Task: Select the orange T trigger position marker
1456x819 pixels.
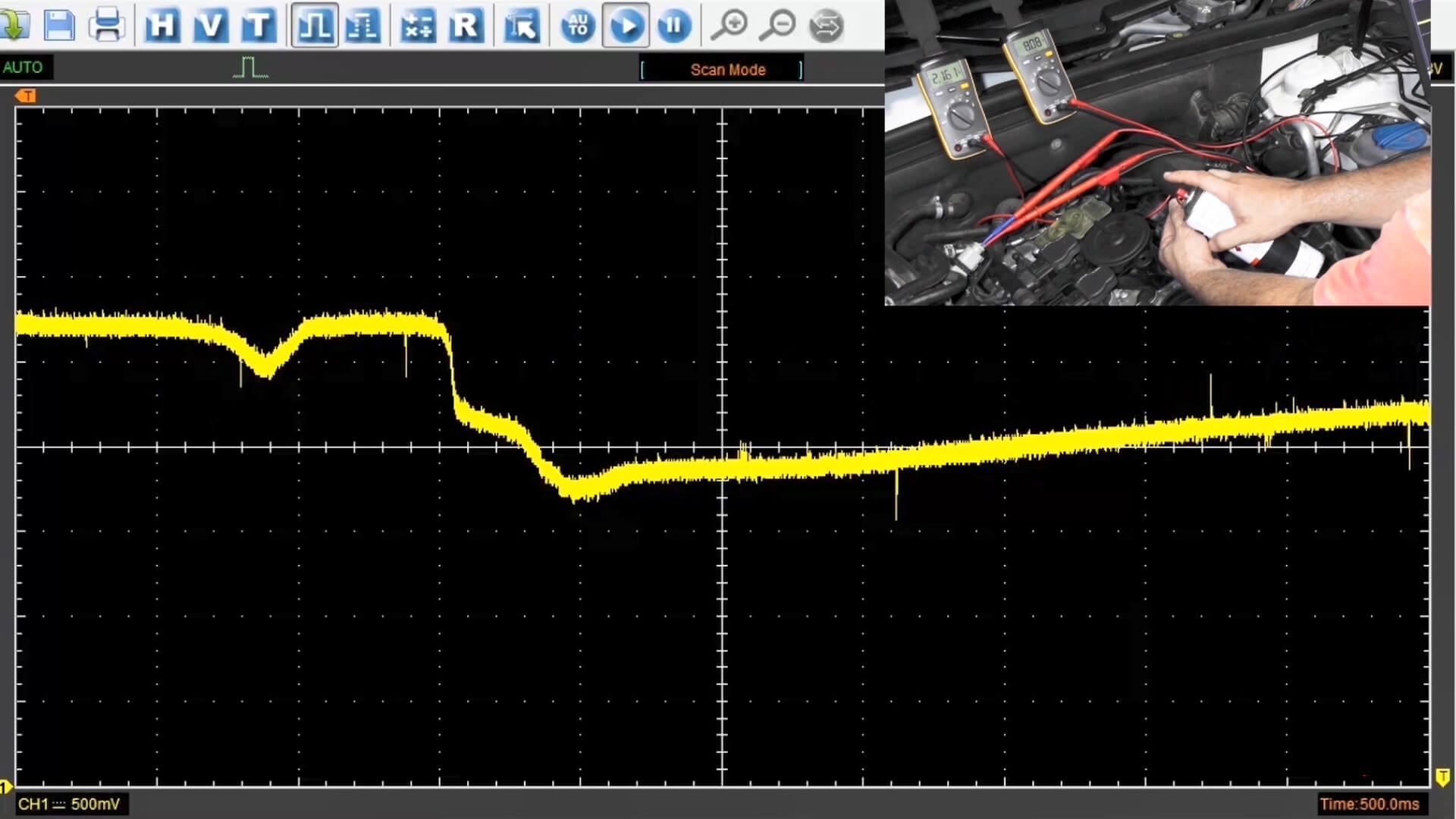Action: (x=25, y=96)
